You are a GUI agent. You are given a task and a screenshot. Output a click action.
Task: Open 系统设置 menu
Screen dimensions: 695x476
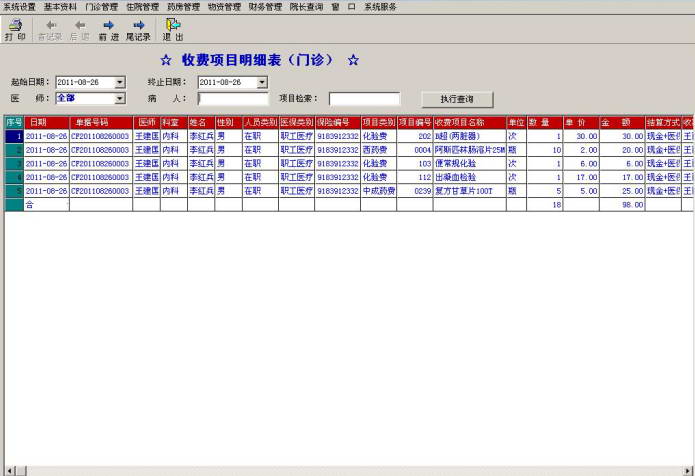pyautogui.click(x=20, y=7)
